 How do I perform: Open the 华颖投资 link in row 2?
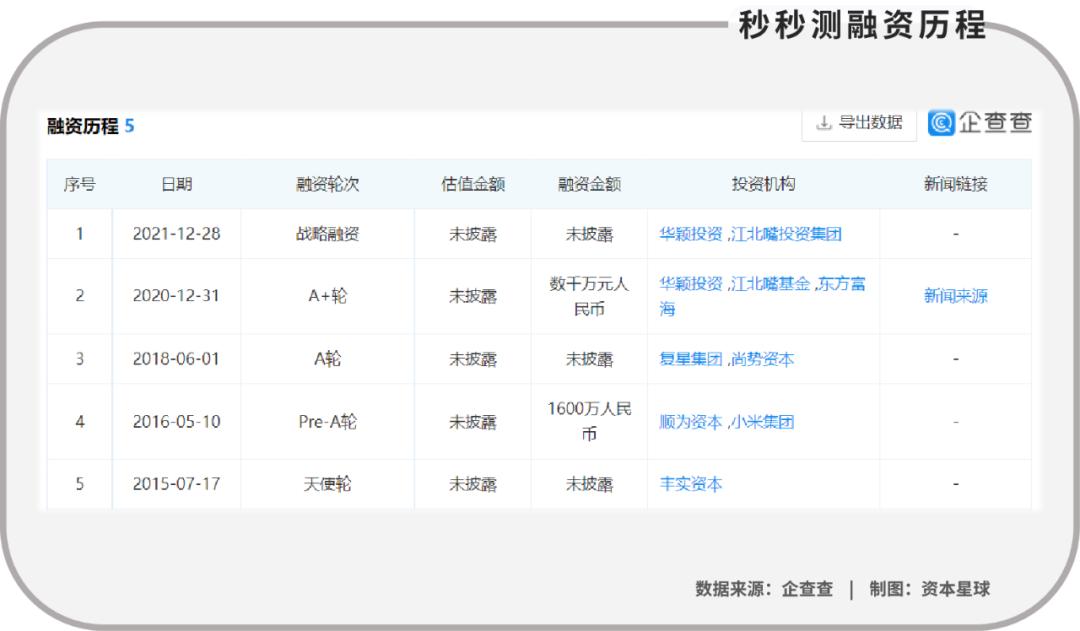(690, 284)
